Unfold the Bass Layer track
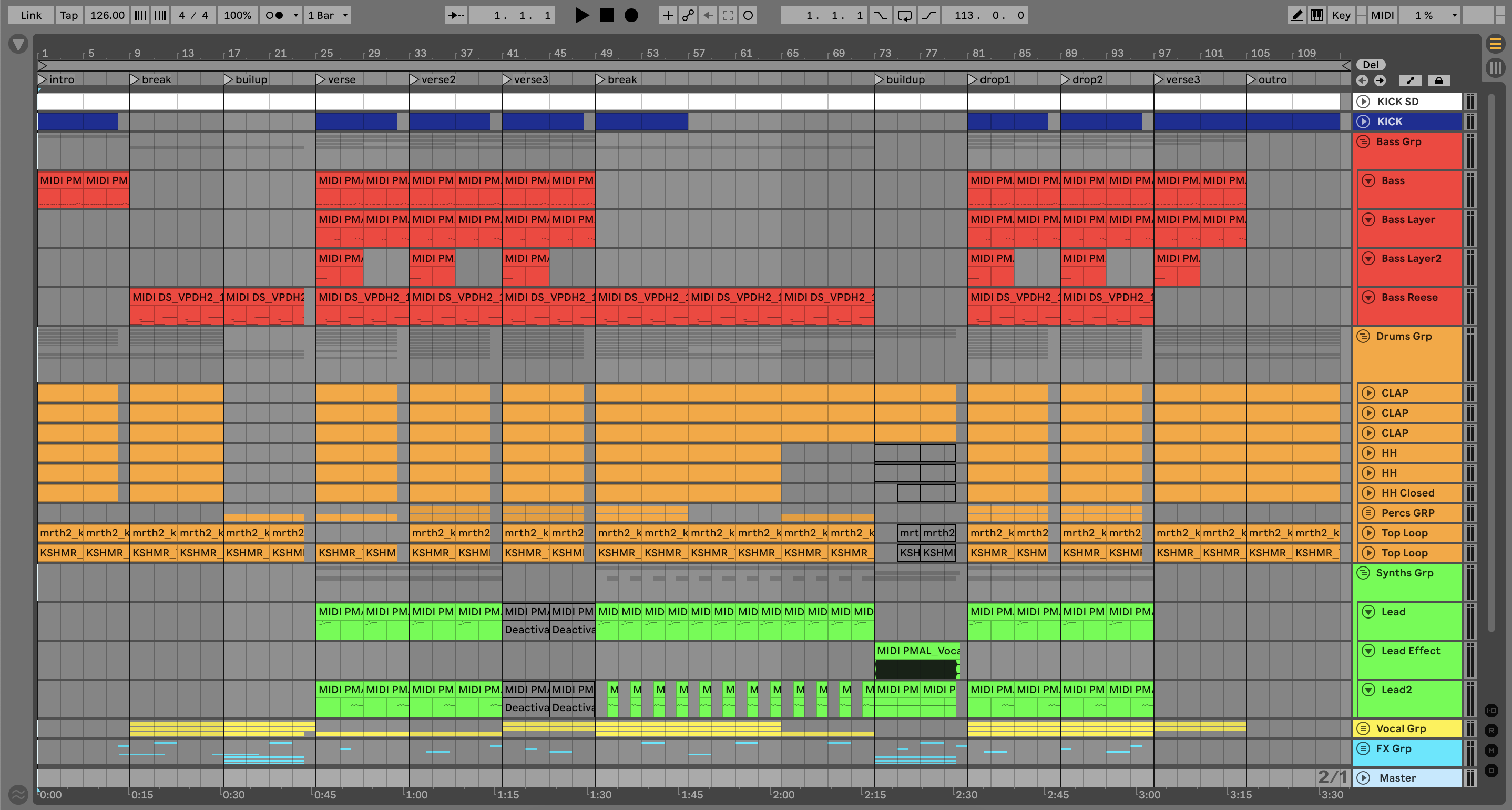Image resolution: width=1512 pixels, height=810 pixels. pos(1368,220)
